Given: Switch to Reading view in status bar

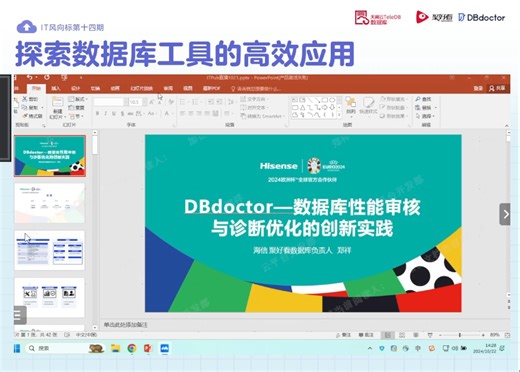Looking at the screenshot, I should (416, 335).
